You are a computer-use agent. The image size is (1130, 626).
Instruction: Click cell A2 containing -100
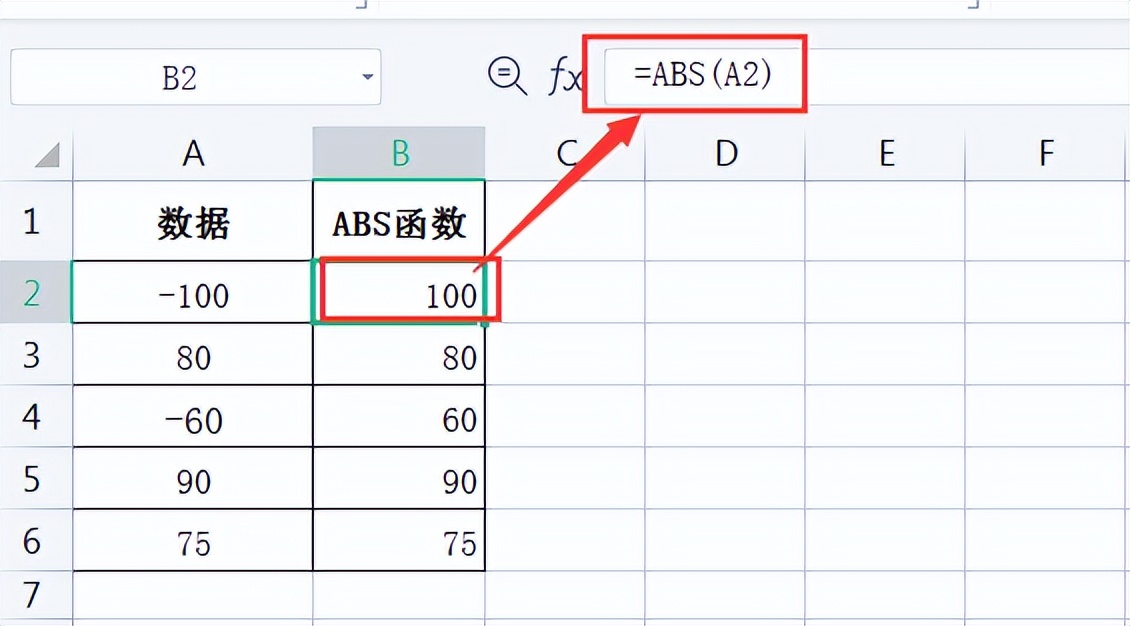(x=193, y=292)
